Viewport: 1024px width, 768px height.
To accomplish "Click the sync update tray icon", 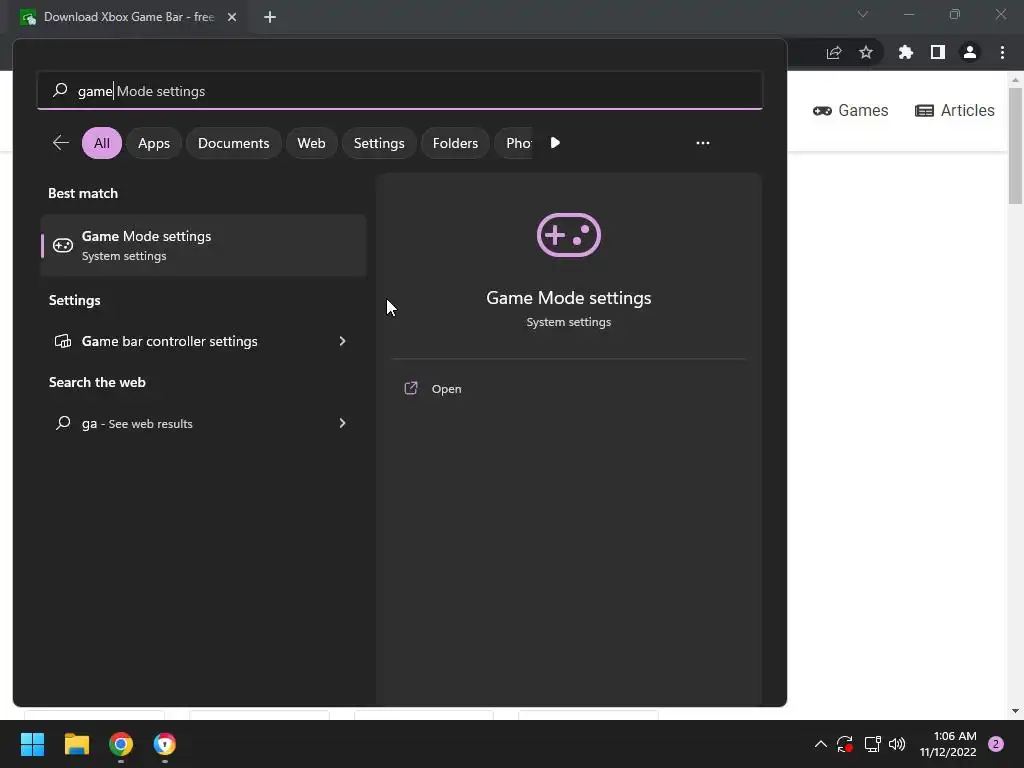I will point(845,744).
